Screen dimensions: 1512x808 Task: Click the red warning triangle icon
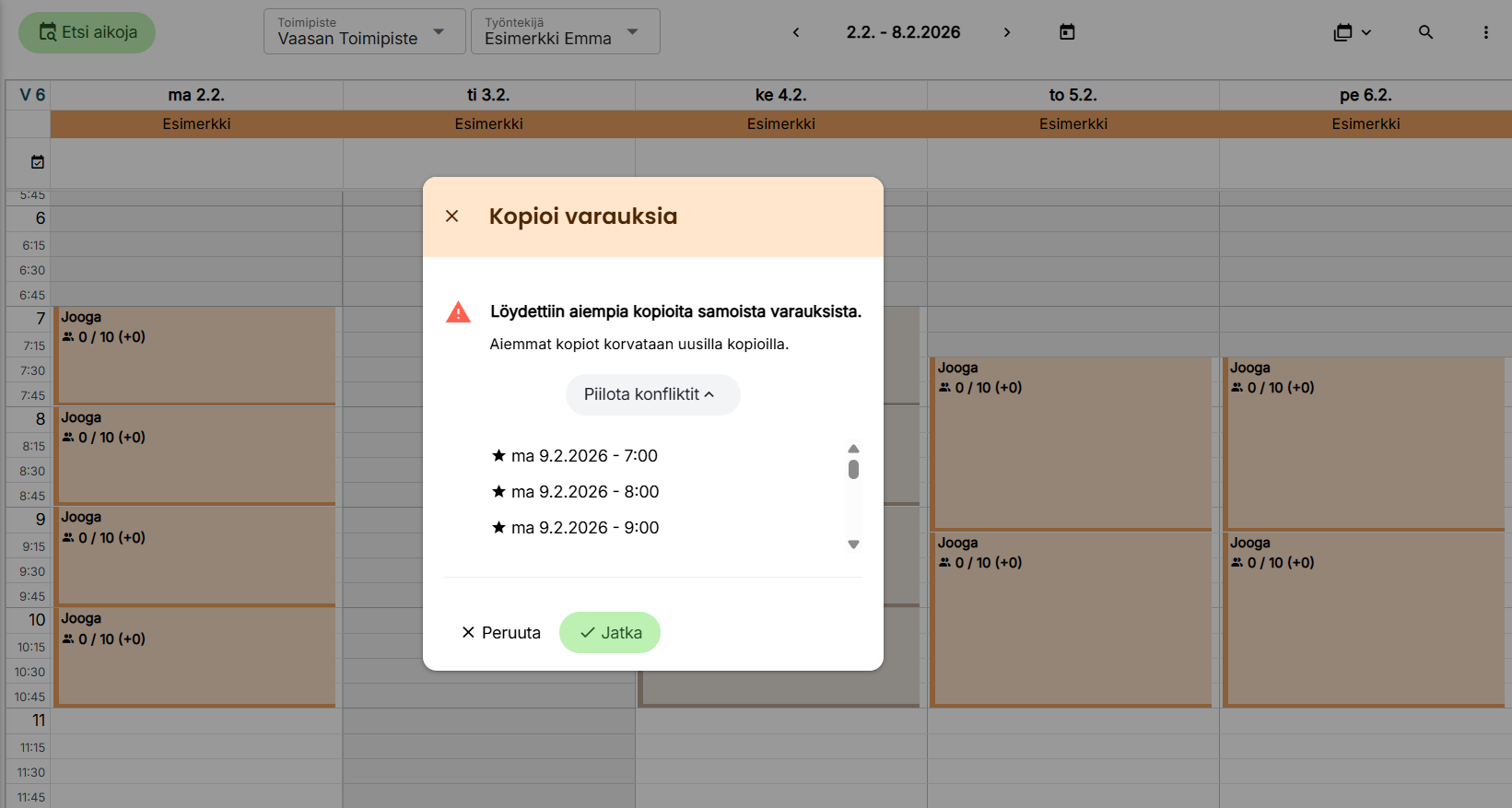tap(458, 312)
